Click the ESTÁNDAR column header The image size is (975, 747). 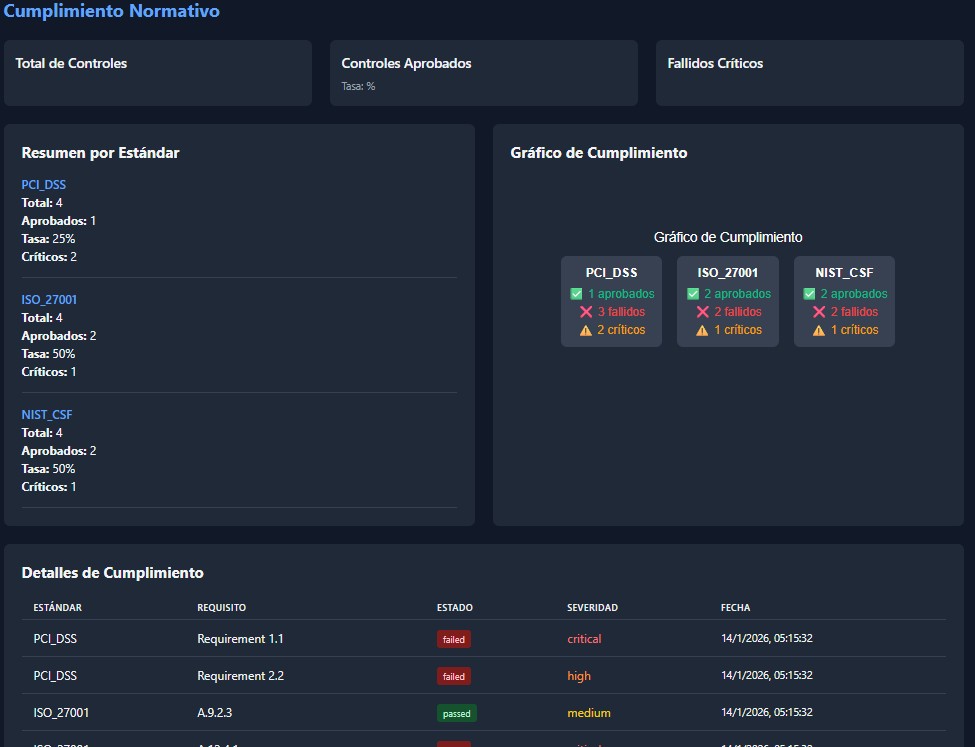pyautogui.click(x=58, y=608)
